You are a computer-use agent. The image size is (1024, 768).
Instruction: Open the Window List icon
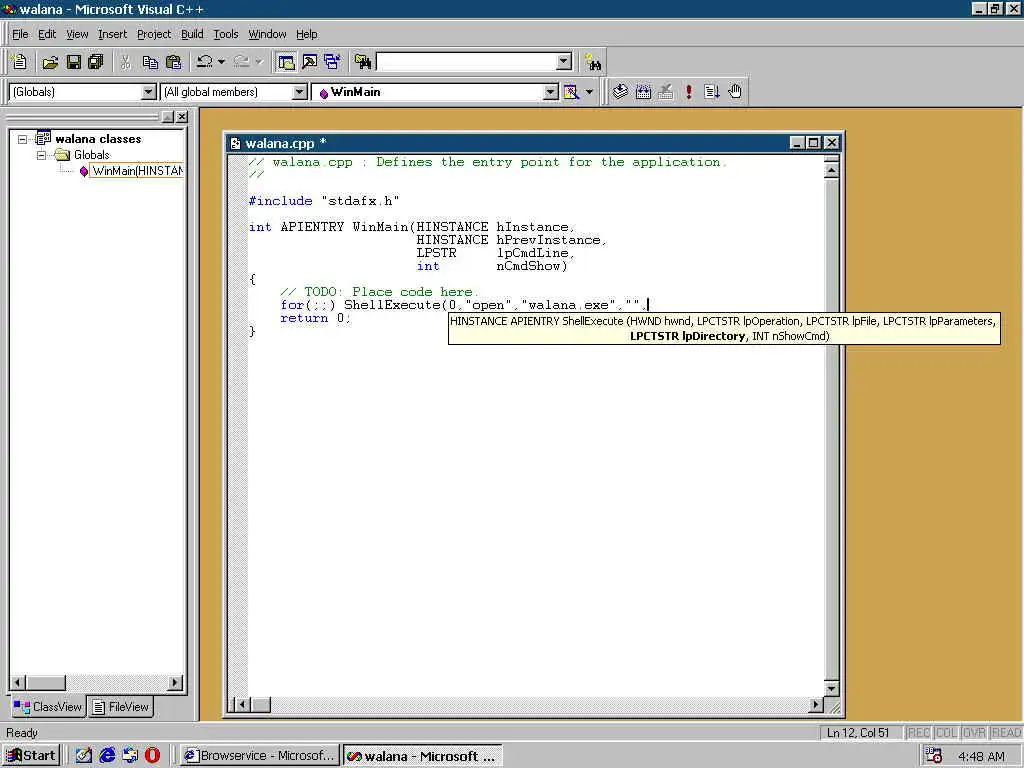332,62
